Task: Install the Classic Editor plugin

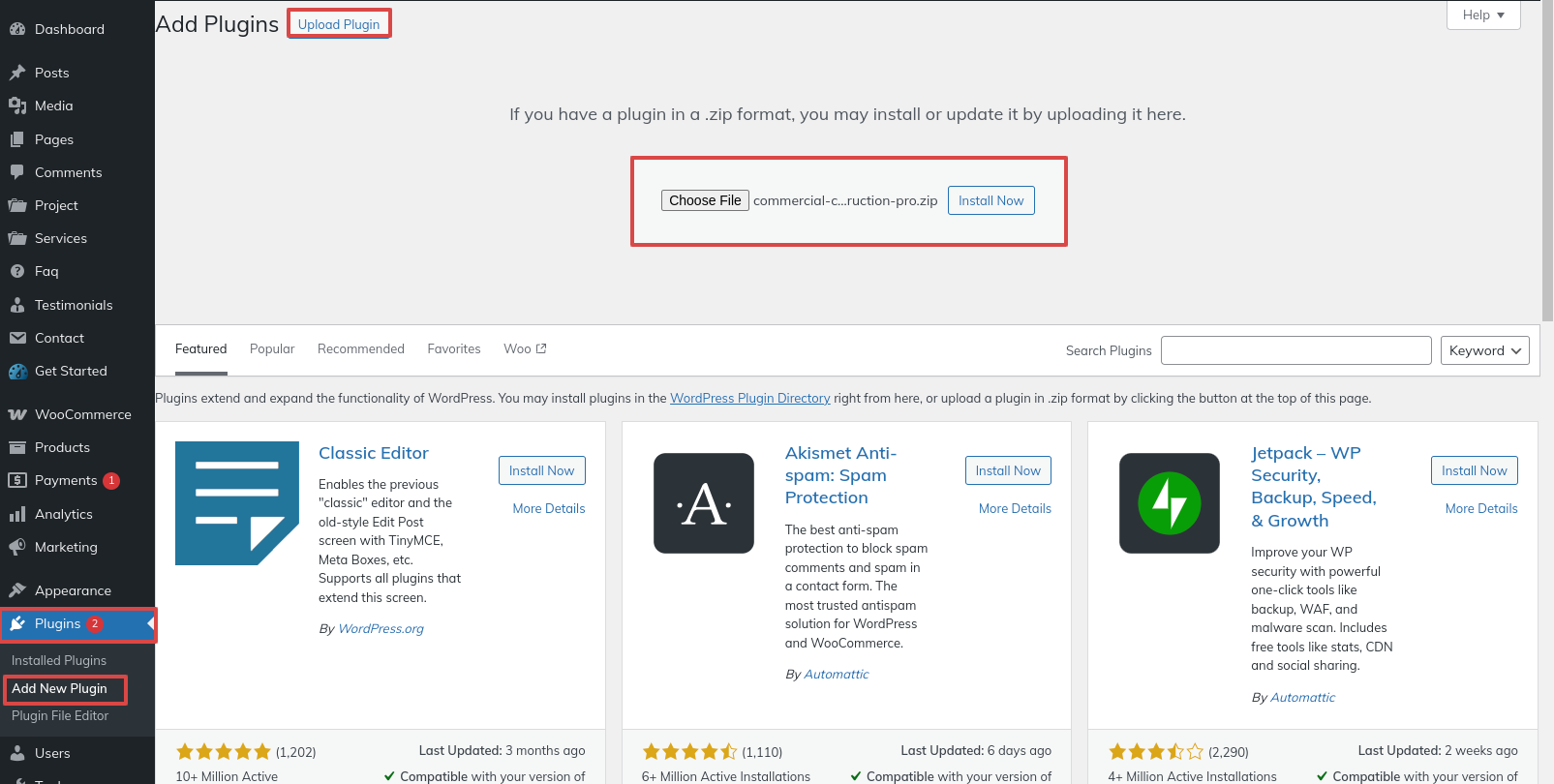Action: tap(542, 470)
